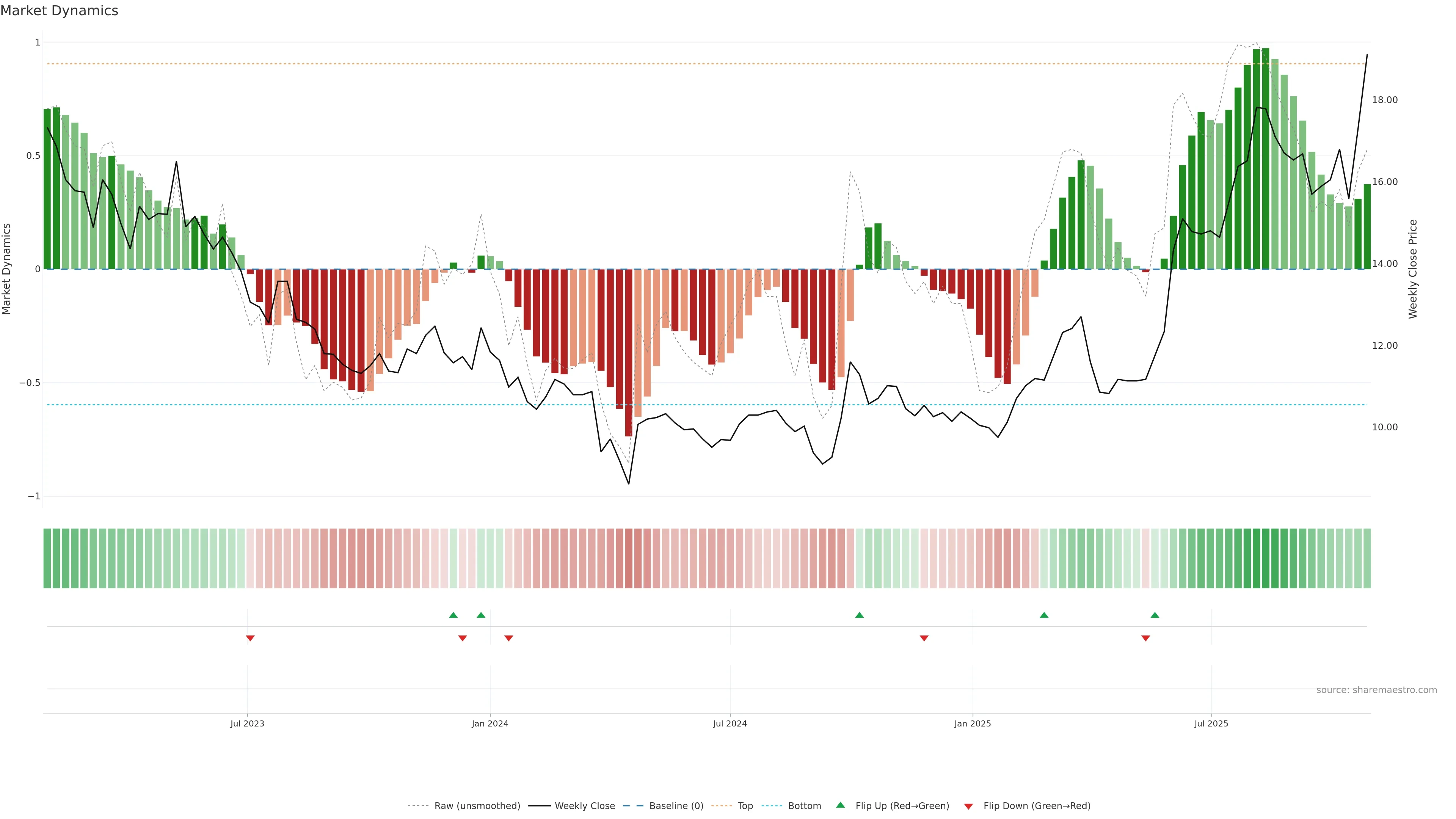1456x819 pixels.
Task: Click the Jul 2024 x-axis label
Action: coord(730,723)
